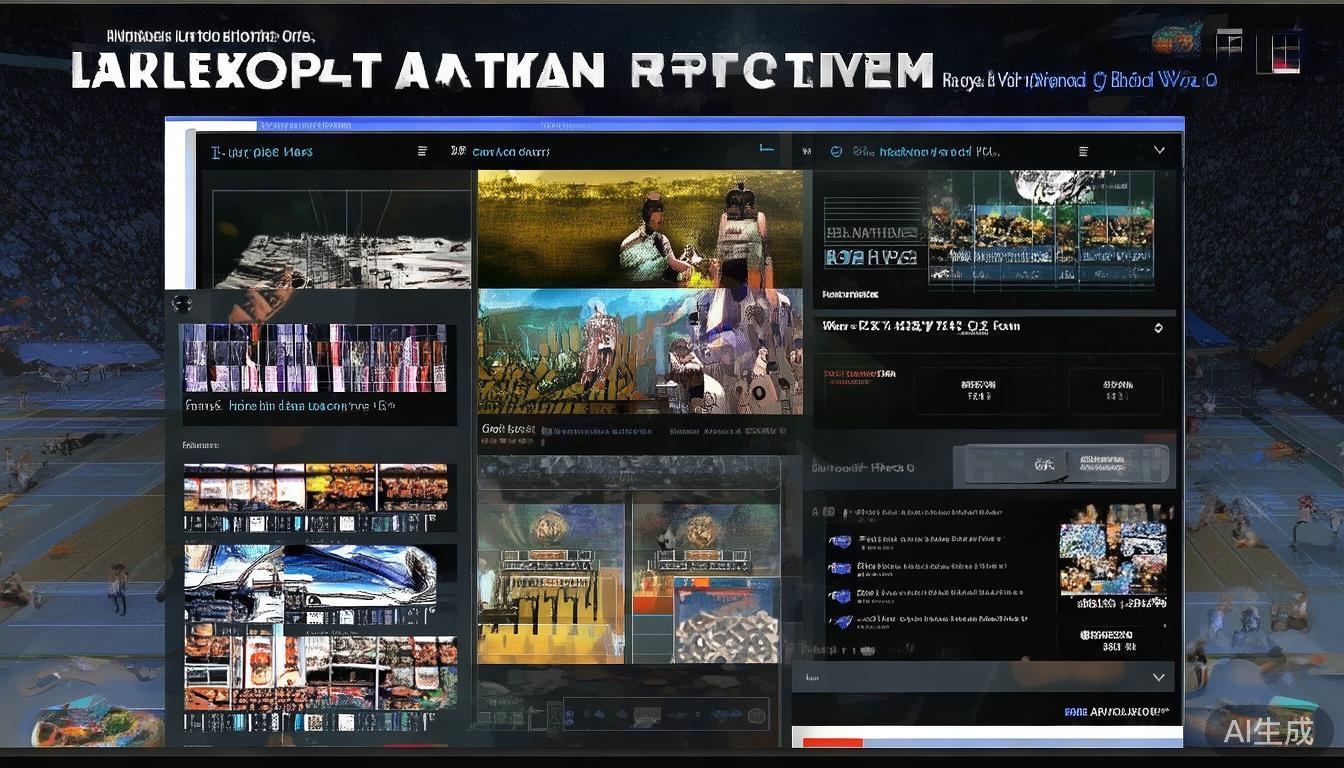Click the third blue list item icon
Screen dimensions: 1344x768
point(841,595)
